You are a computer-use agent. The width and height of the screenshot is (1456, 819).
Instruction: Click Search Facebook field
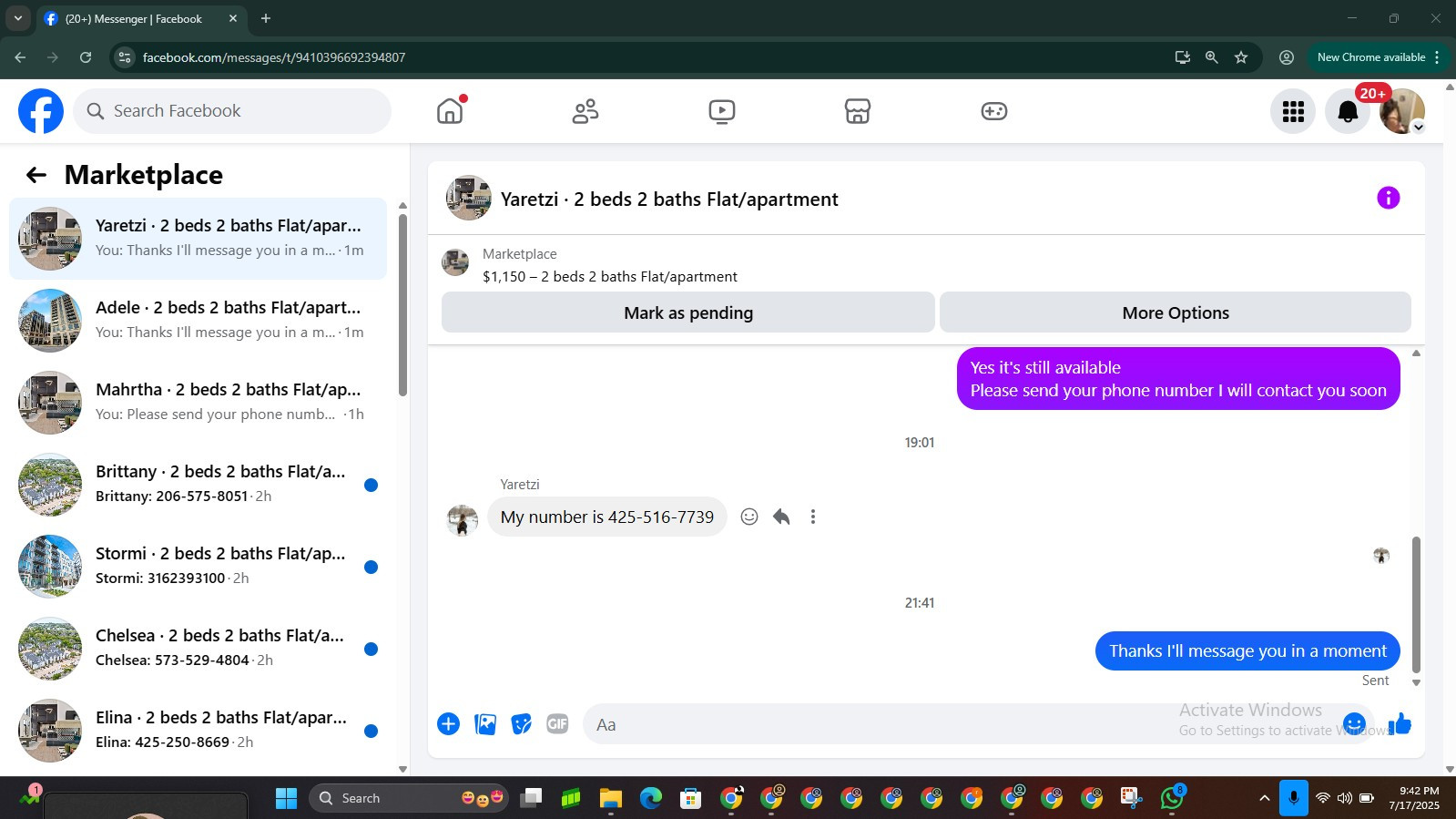(x=232, y=111)
